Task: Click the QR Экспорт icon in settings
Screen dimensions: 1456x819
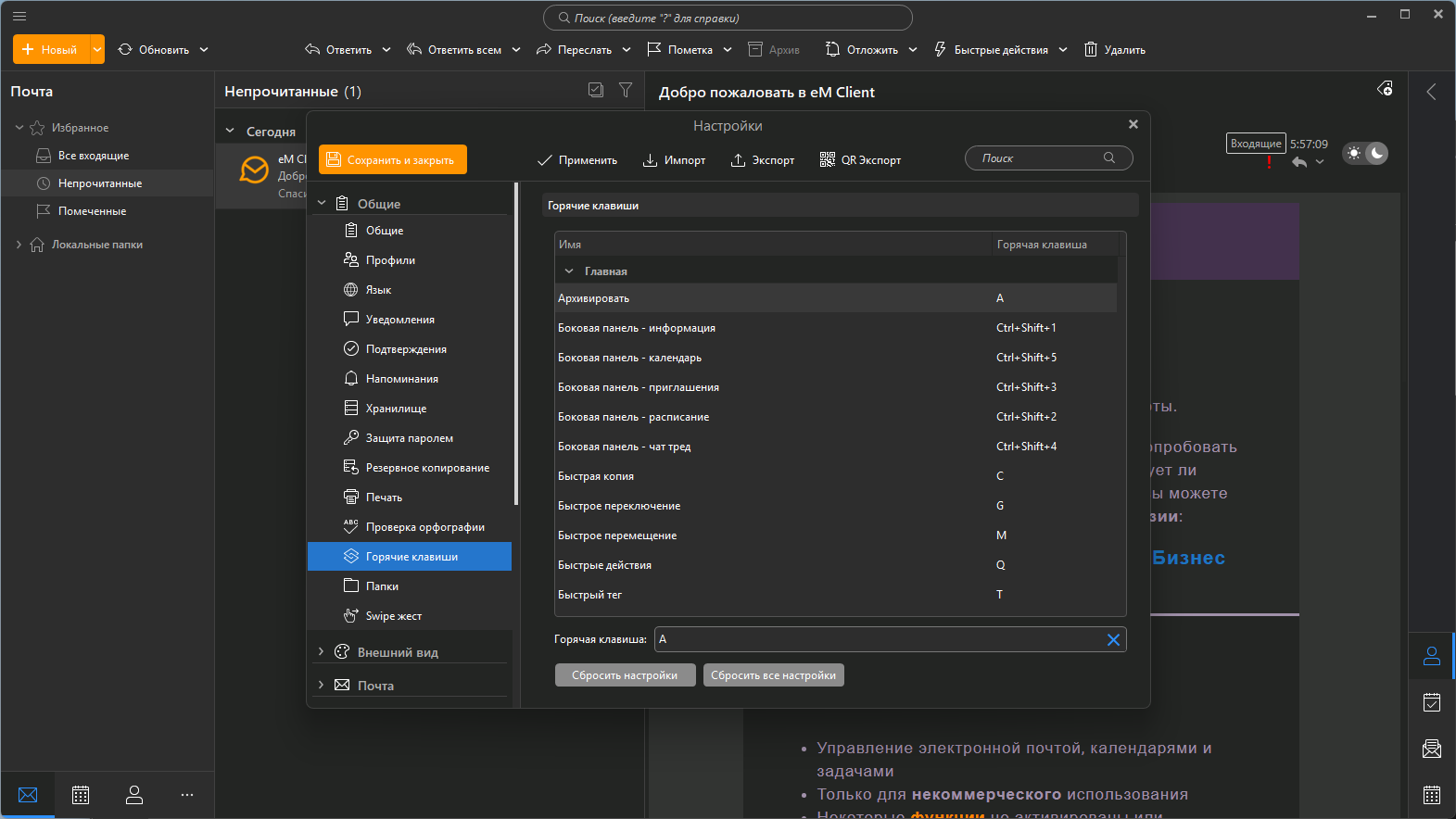Action: point(827,160)
